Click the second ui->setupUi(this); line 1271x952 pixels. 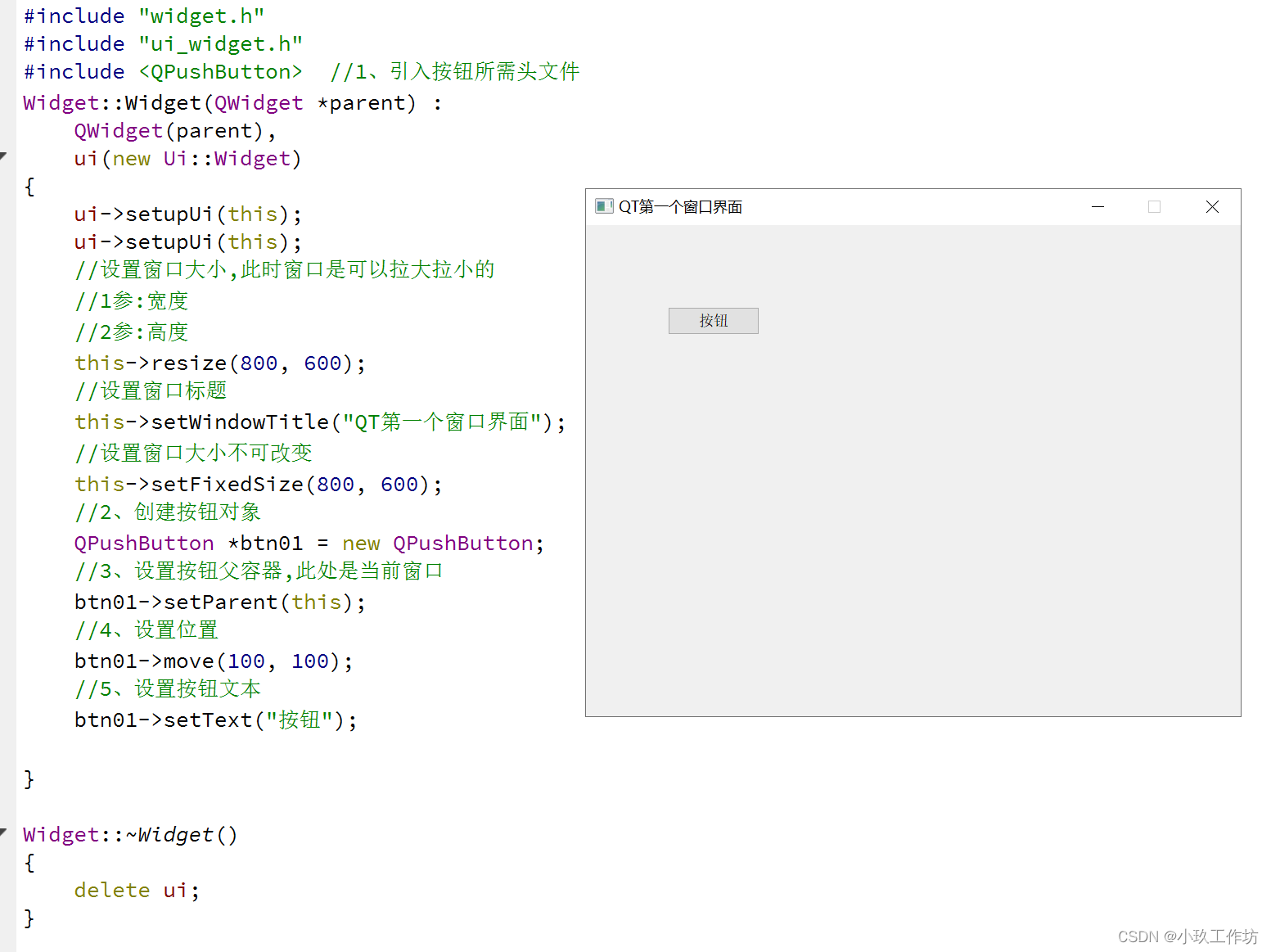(x=188, y=242)
